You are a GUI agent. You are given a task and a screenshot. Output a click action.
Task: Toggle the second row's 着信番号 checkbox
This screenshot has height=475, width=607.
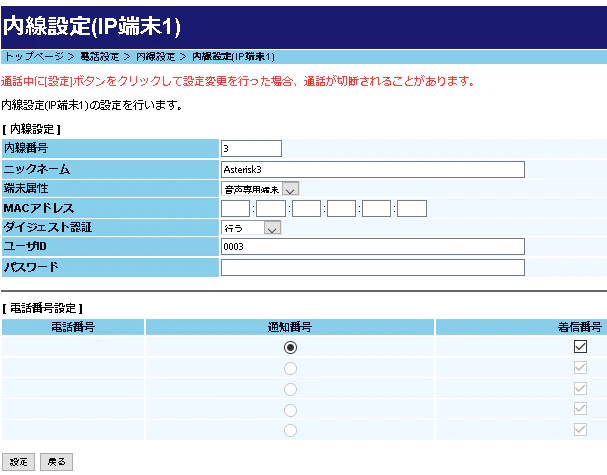point(580,367)
